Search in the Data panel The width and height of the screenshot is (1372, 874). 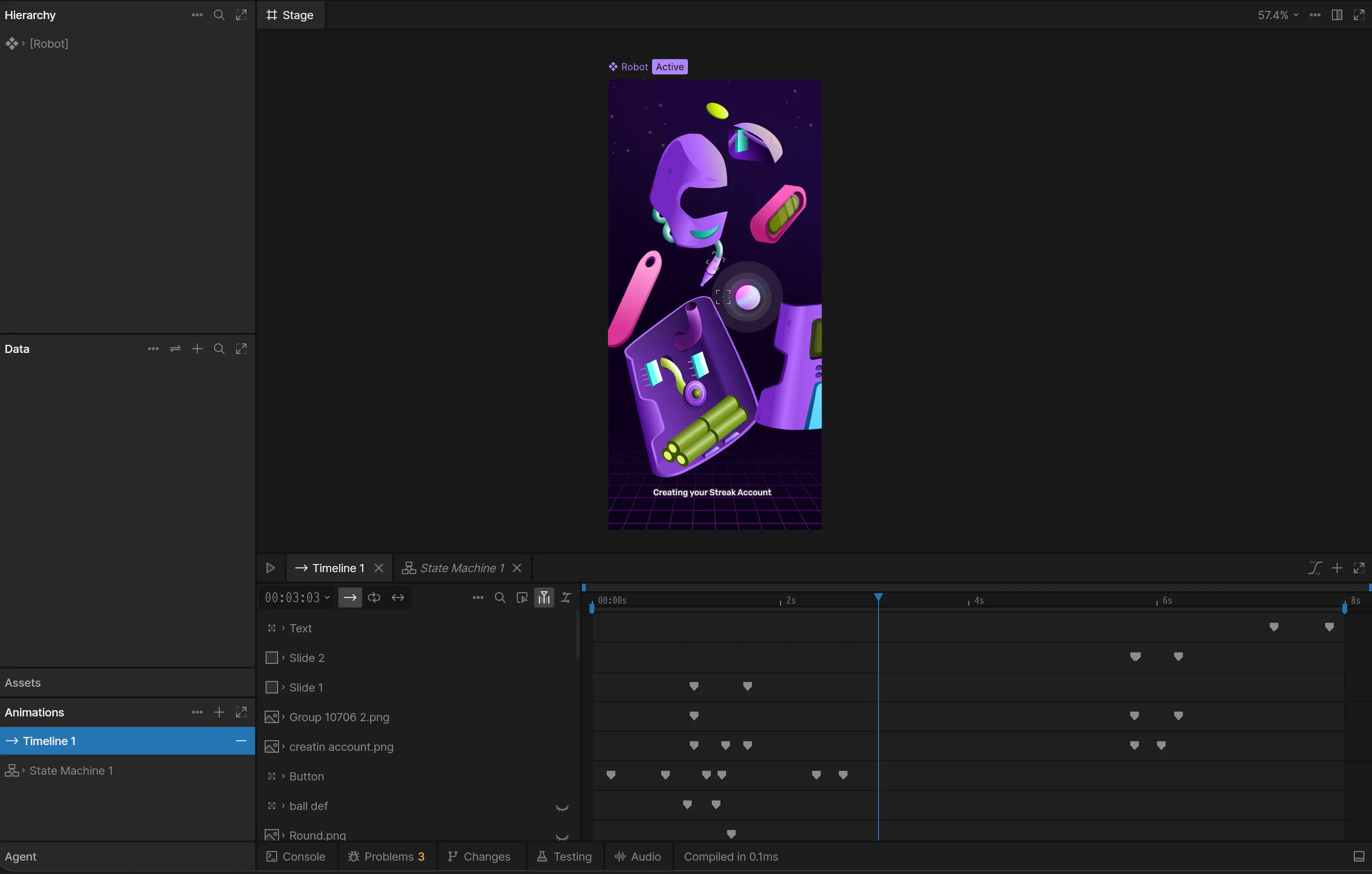pos(219,349)
